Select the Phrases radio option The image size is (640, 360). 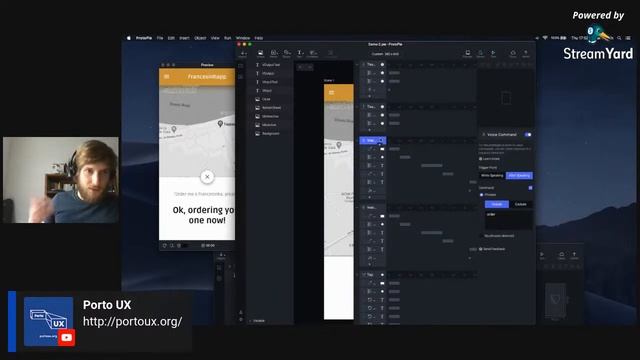482,195
